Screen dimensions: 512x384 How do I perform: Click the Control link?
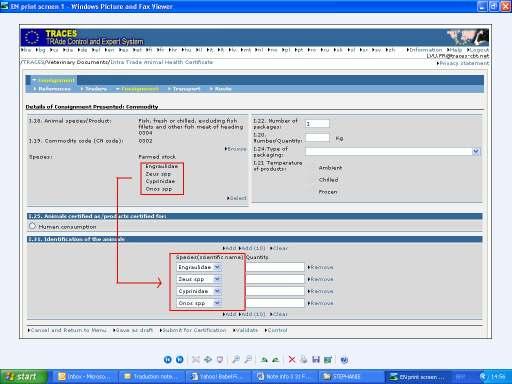276,330
